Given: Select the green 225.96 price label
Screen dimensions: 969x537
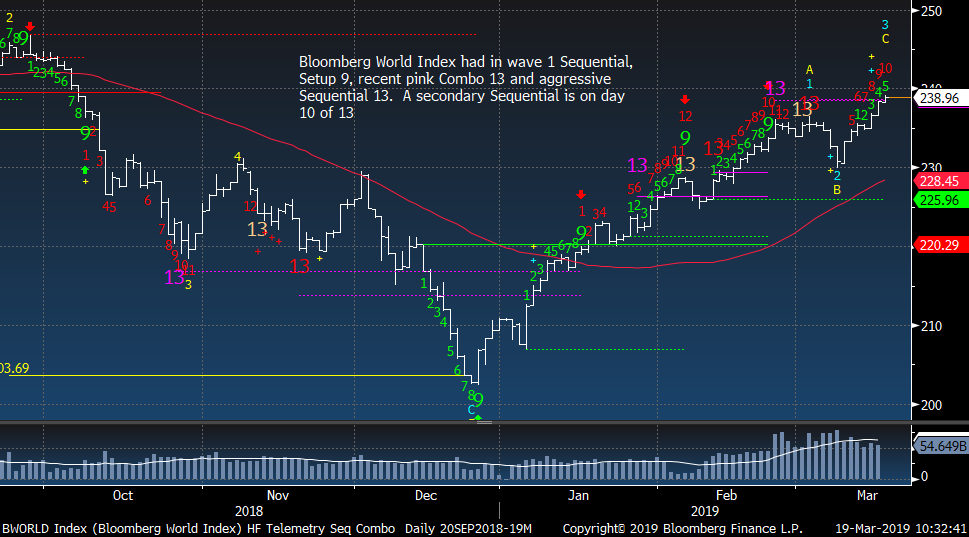Looking at the screenshot, I should 940,200.
